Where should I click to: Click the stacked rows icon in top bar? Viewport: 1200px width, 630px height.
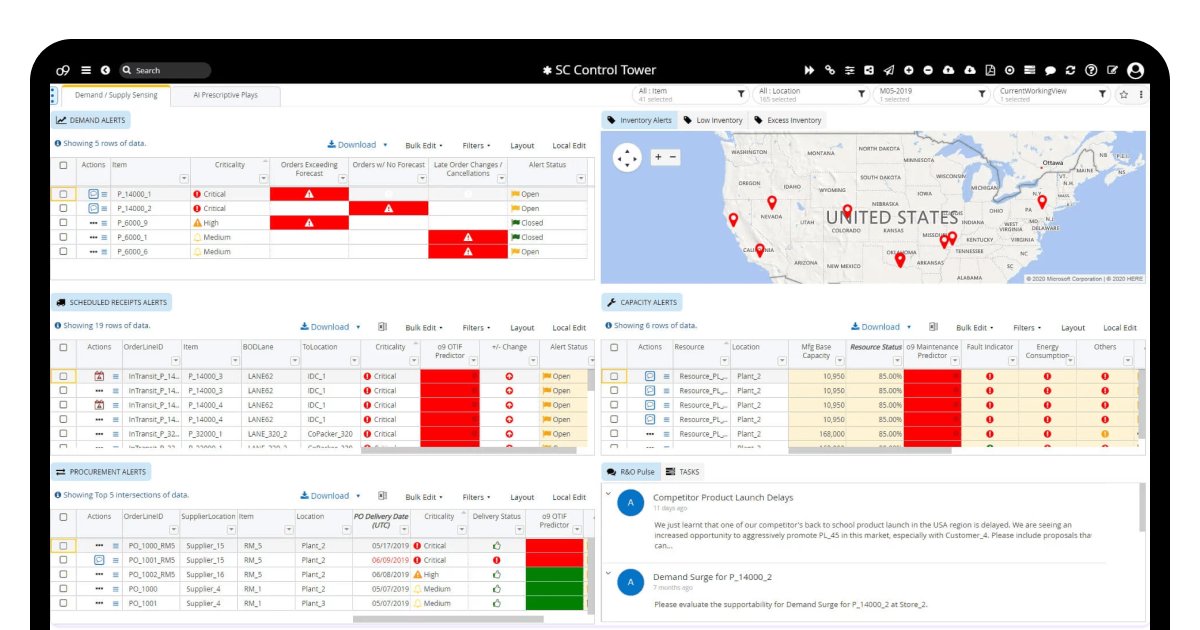point(1030,70)
